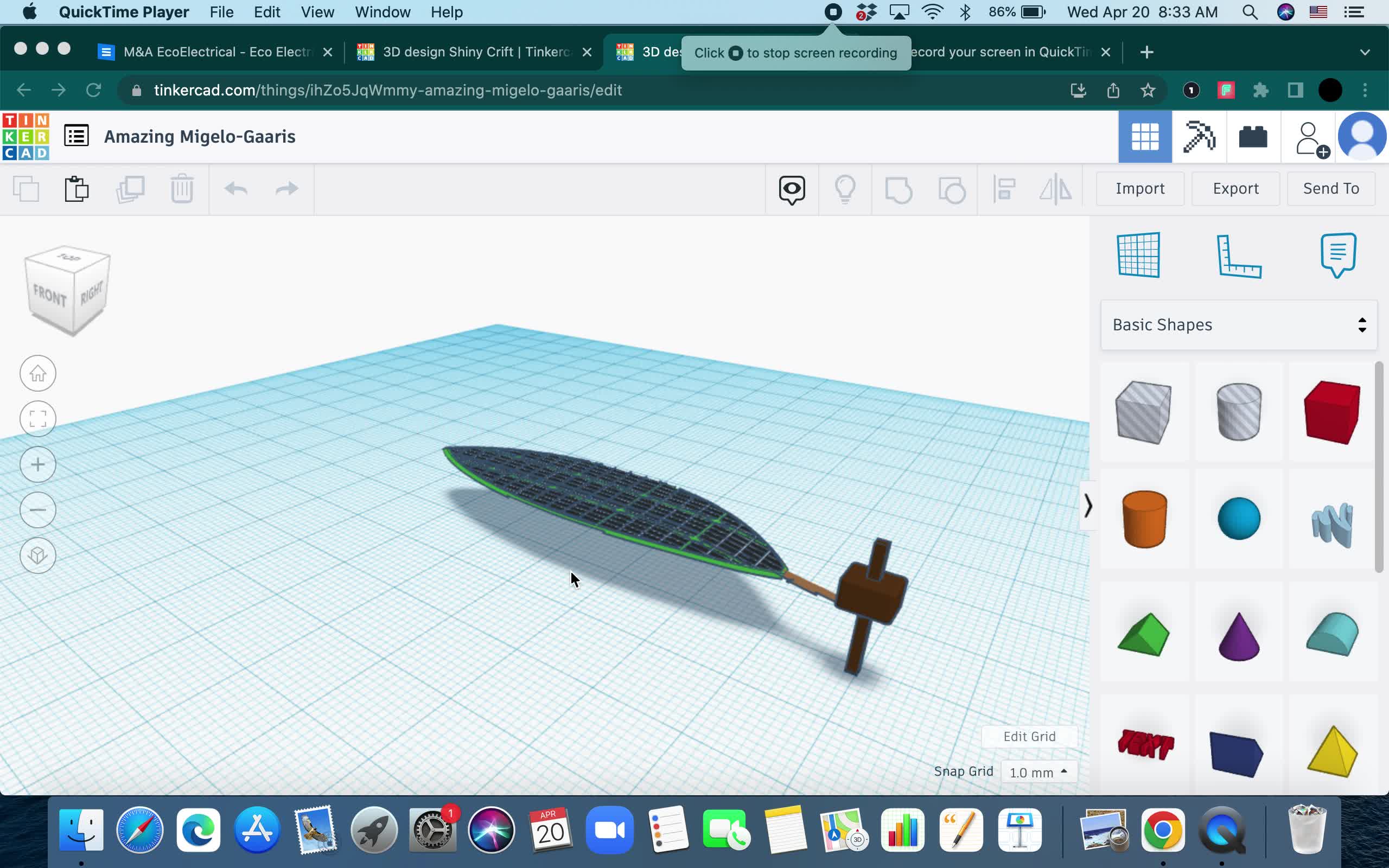
Task: Click Fit all in view button
Action: pos(38,419)
